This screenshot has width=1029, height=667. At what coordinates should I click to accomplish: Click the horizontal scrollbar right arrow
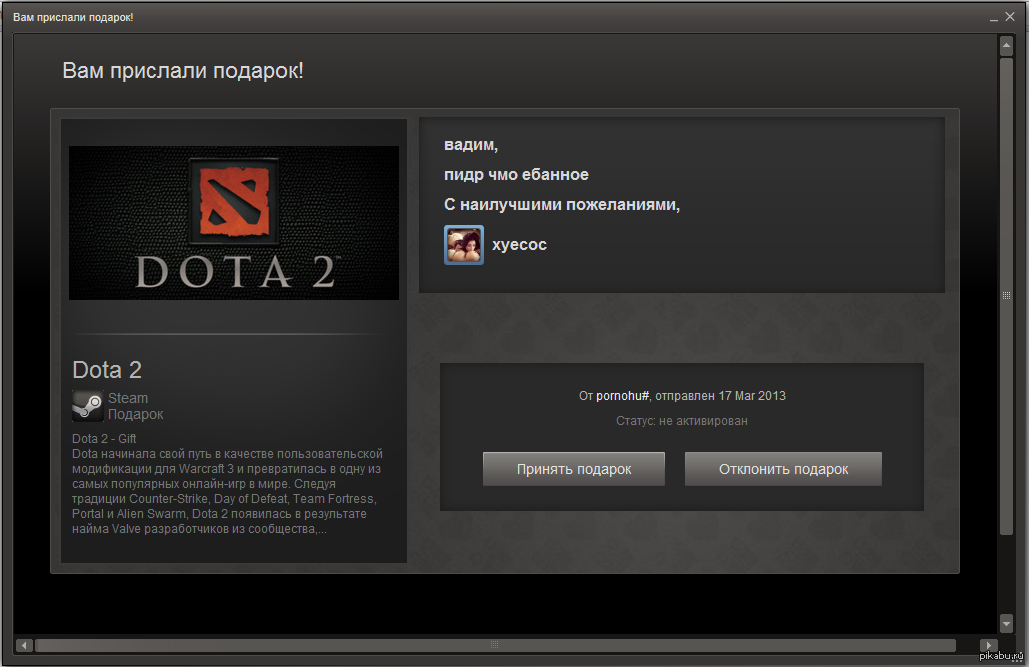(989, 645)
